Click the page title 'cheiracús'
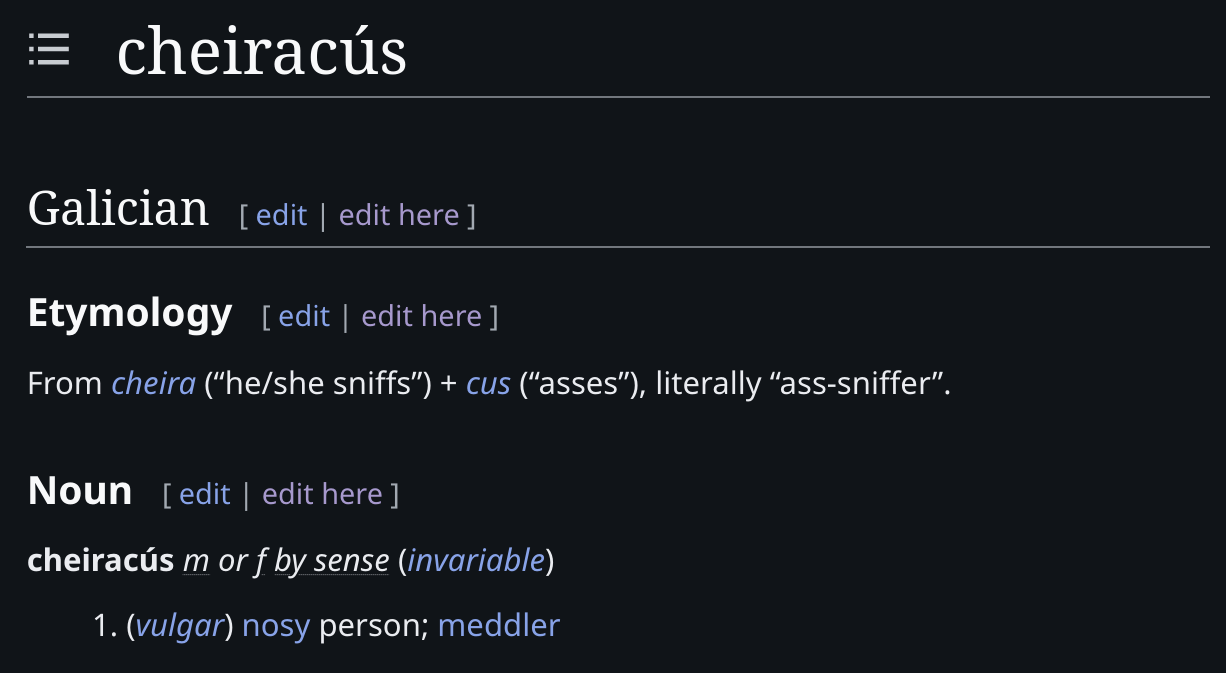Viewport: 1226px width, 673px height. 262,52
